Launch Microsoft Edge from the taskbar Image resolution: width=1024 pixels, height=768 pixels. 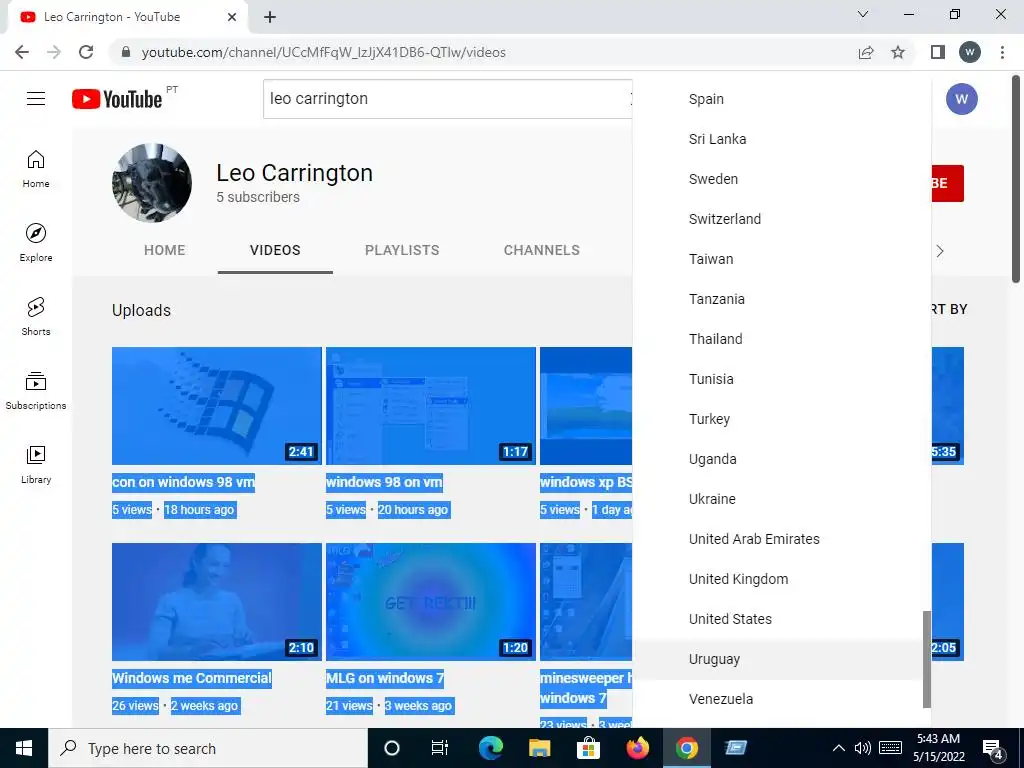coord(490,748)
